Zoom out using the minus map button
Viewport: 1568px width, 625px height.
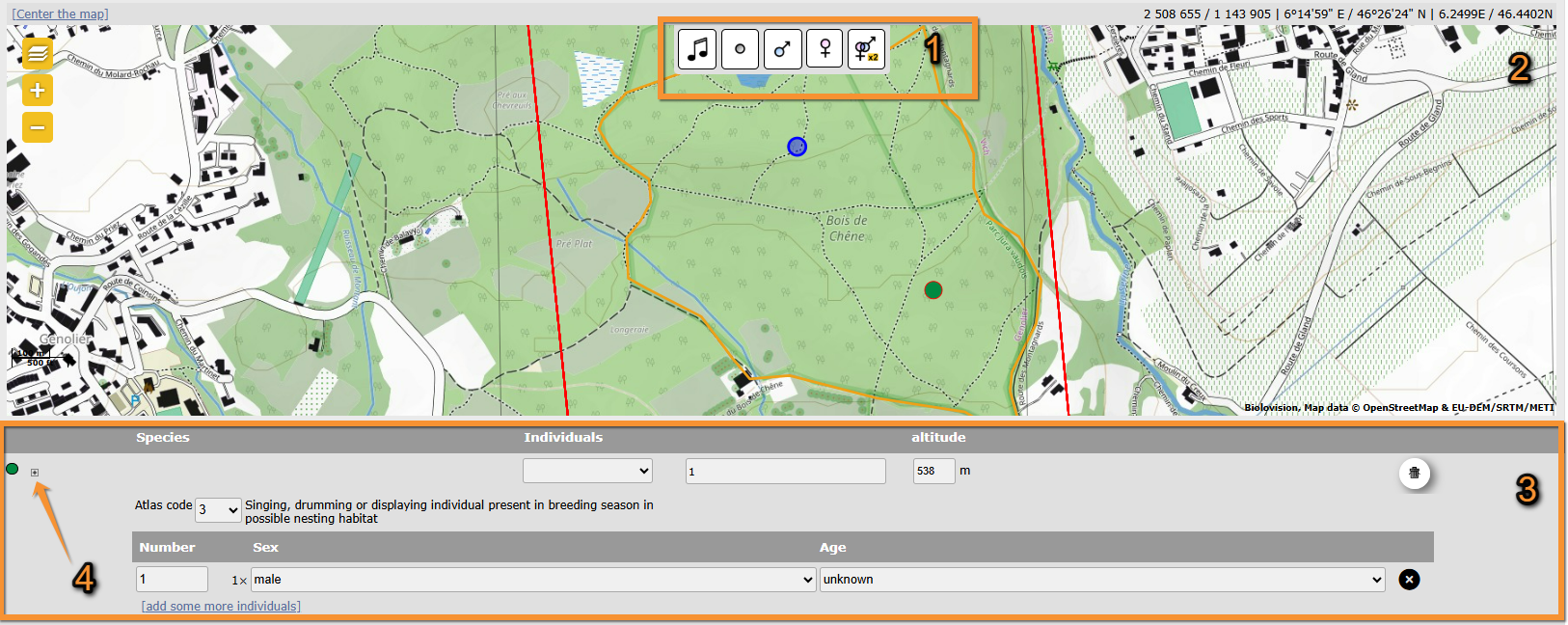click(38, 127)
